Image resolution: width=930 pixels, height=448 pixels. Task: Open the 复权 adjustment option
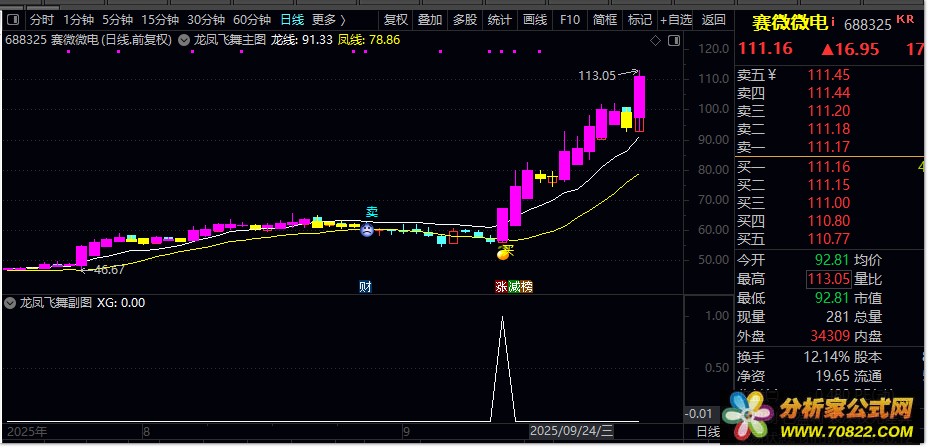(x=396, y=20)
